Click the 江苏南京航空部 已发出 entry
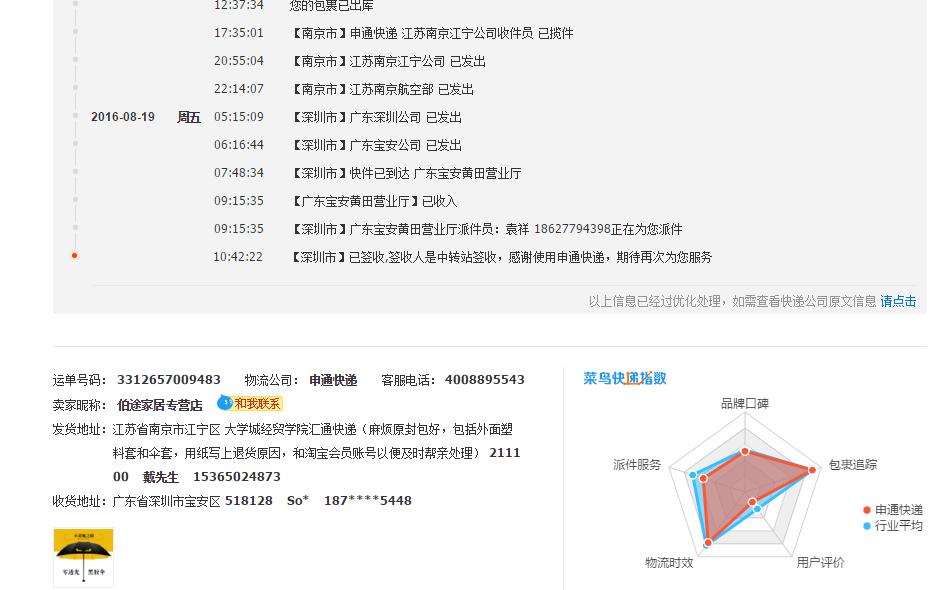The height and width of the screenshot is (590, 948). 383,89
